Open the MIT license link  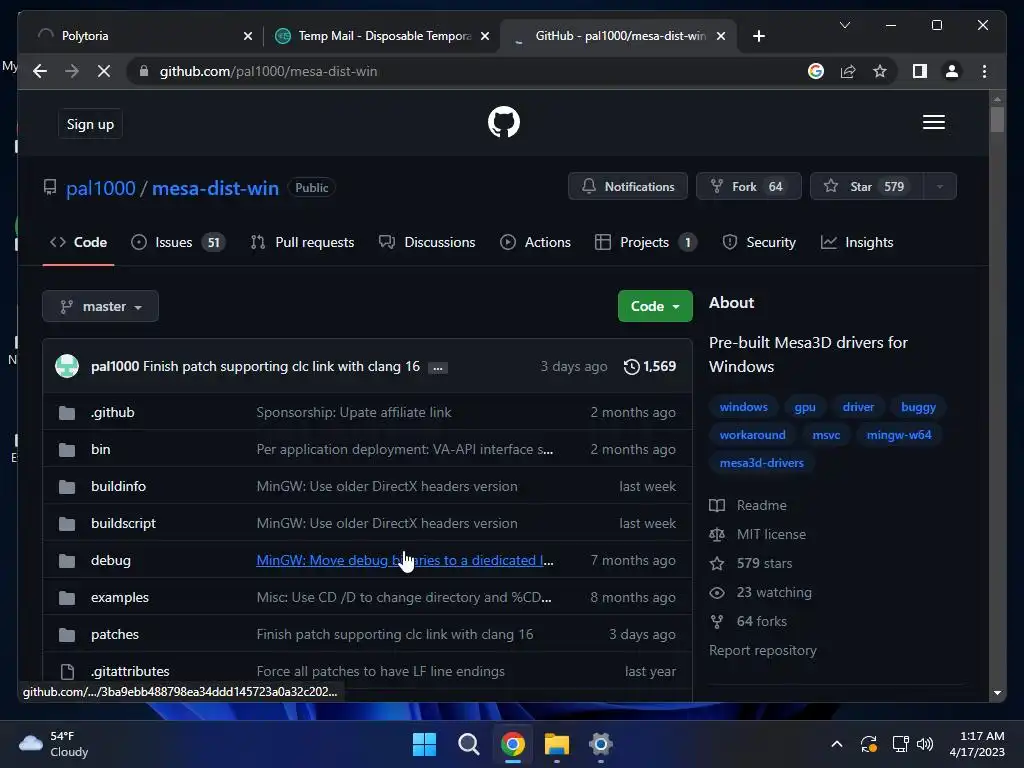tap(758, 534)
